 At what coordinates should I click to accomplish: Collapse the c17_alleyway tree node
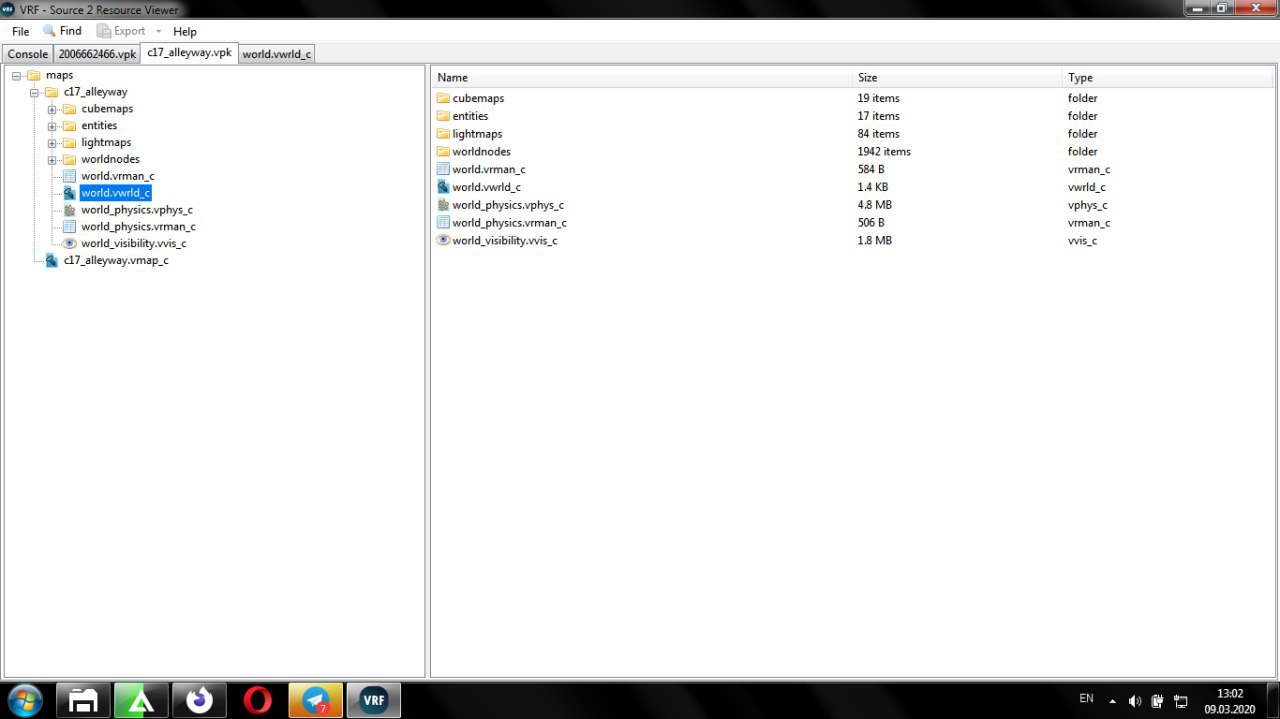pyautogui.click(x=34, y=93)
